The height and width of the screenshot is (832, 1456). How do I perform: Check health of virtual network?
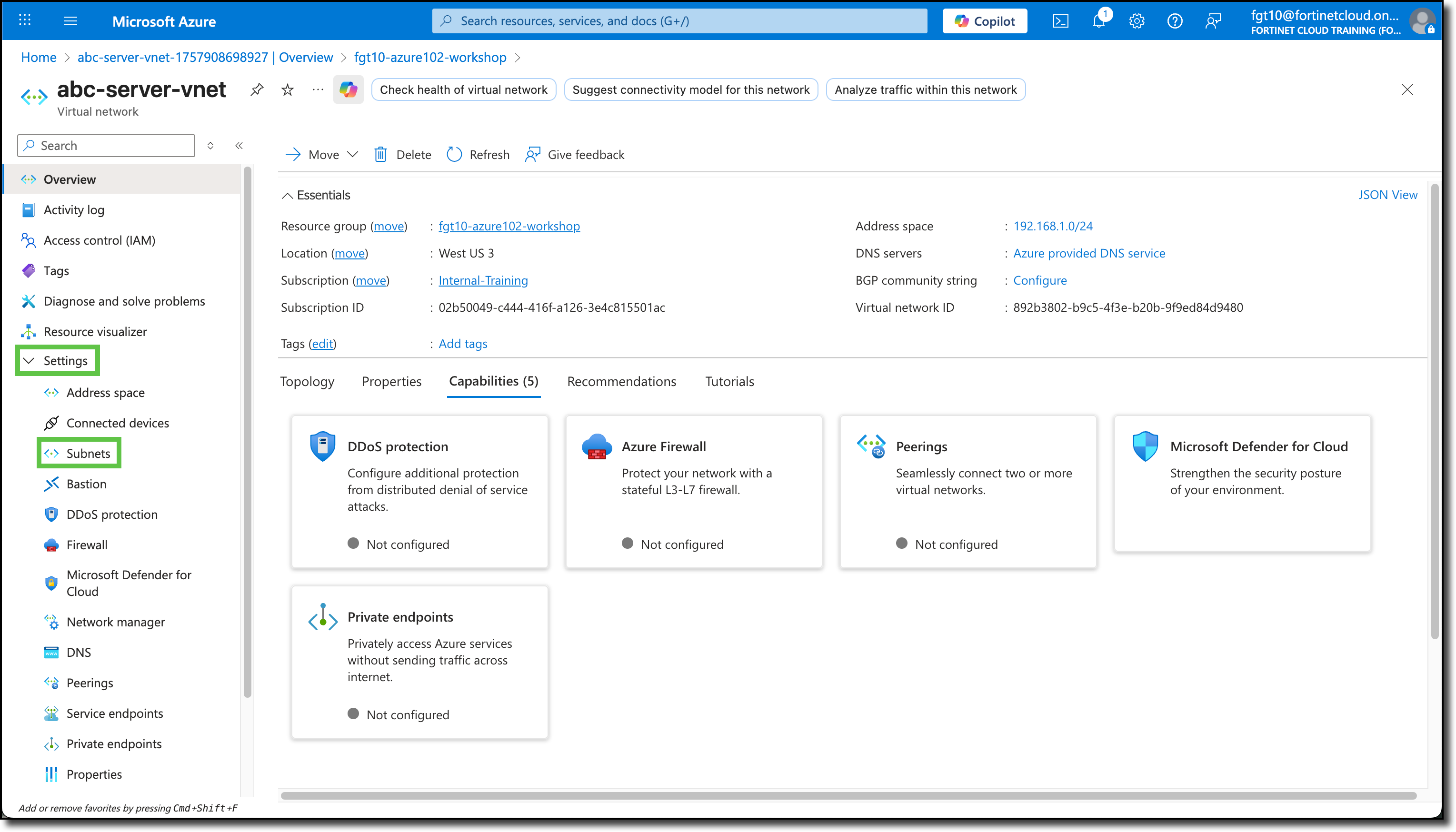(x=463, y=89)
